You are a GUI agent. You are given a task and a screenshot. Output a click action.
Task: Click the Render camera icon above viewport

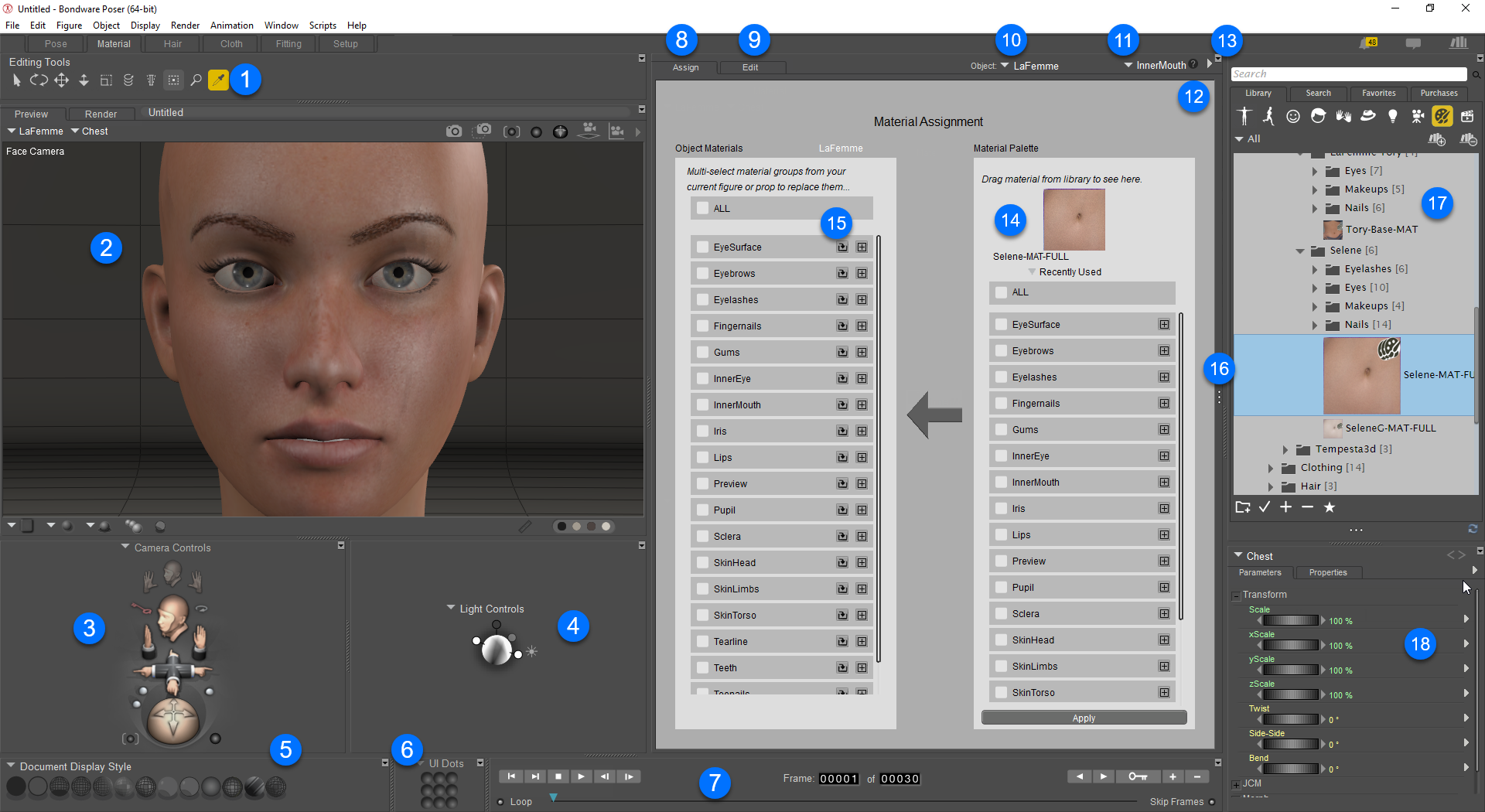[453, 131]
